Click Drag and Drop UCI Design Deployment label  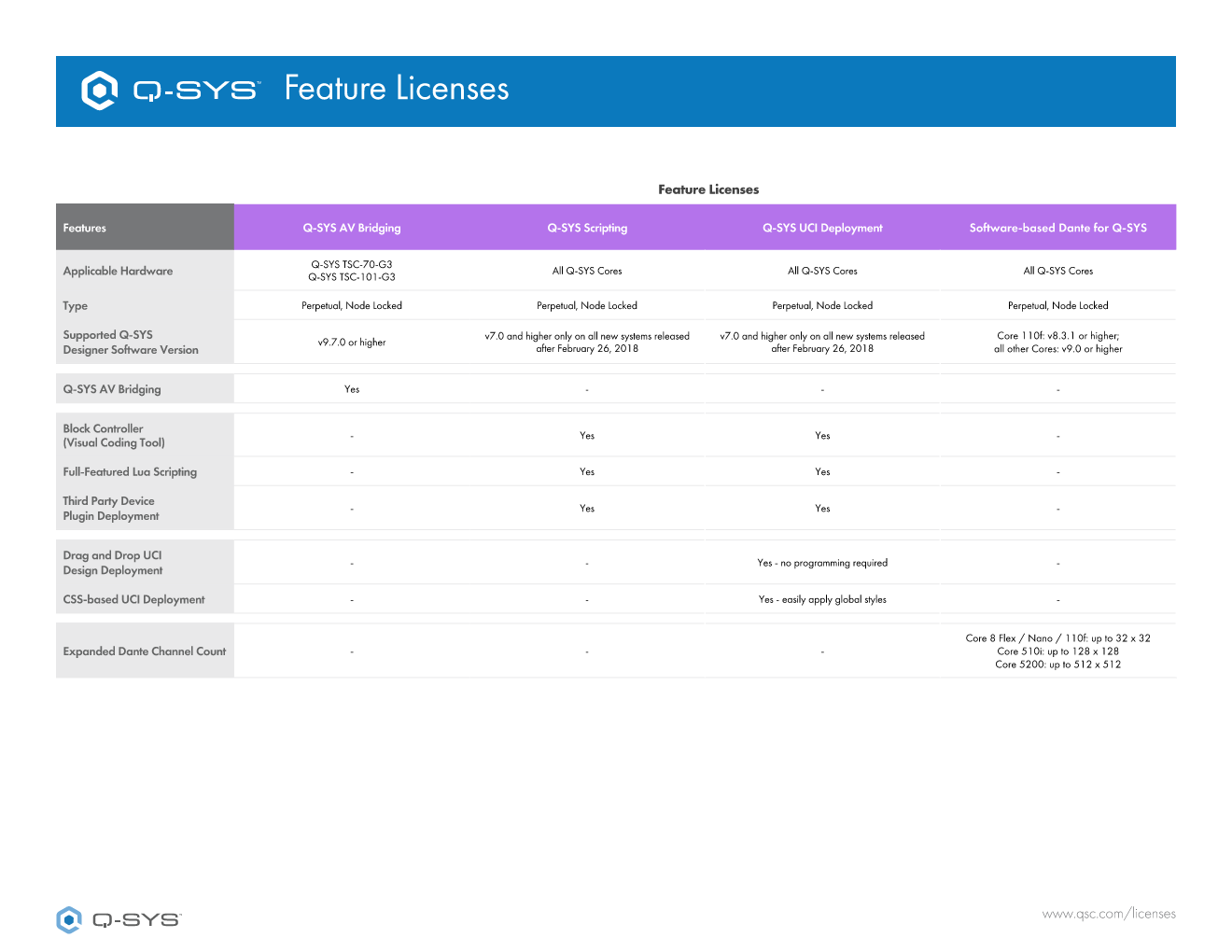[x=113, y=563]
